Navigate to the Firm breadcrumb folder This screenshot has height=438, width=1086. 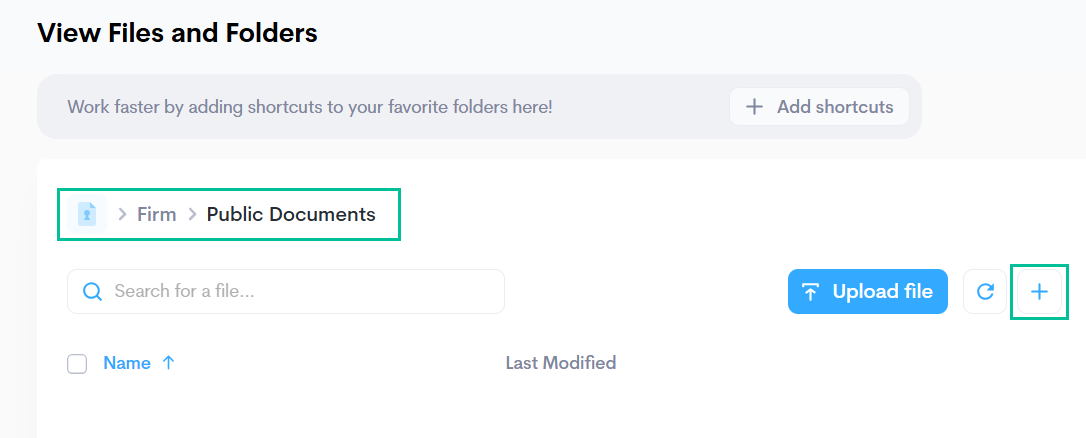157,214
